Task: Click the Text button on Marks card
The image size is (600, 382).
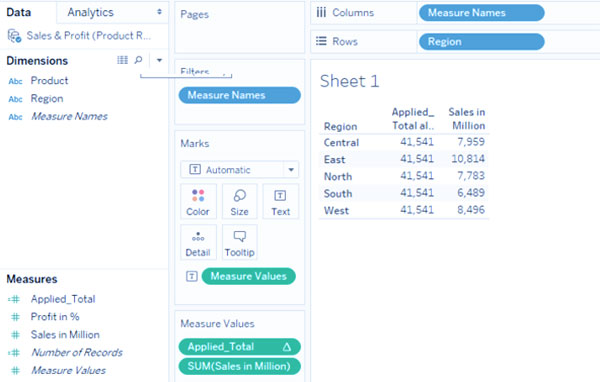Action: [280, 202]
